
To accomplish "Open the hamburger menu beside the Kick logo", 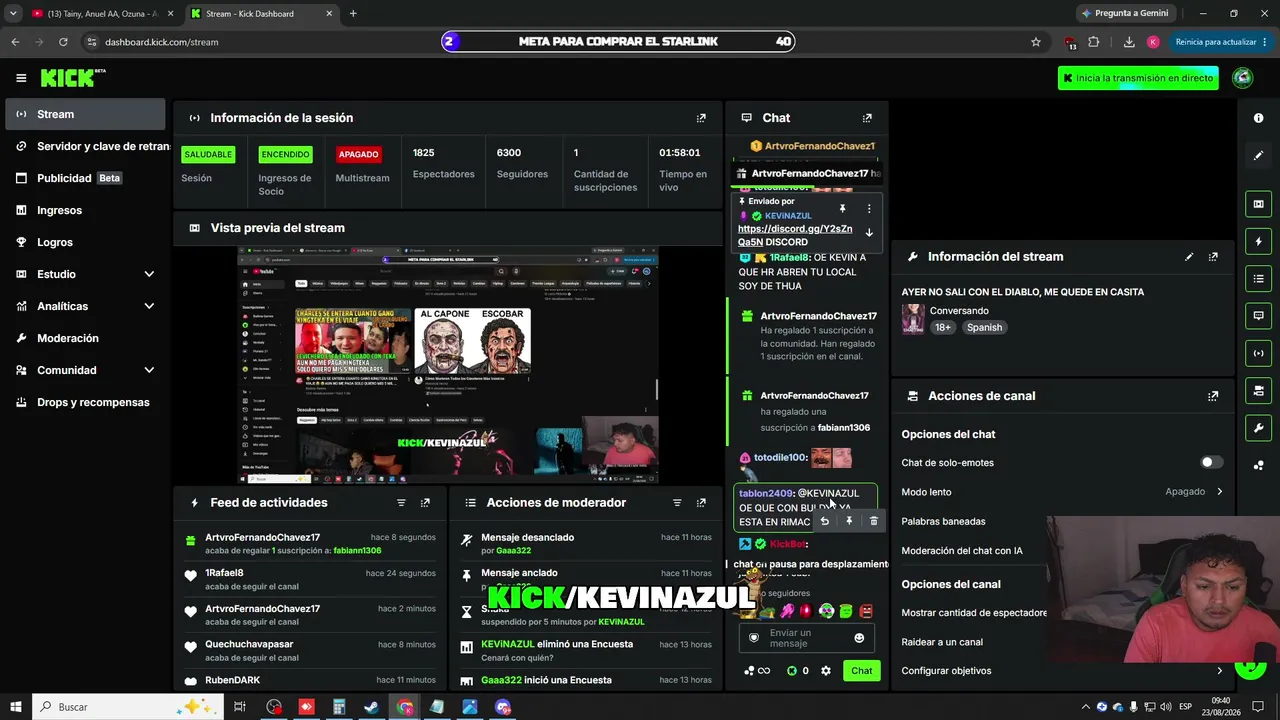I will pyautogui.click(x=21, y=78).
